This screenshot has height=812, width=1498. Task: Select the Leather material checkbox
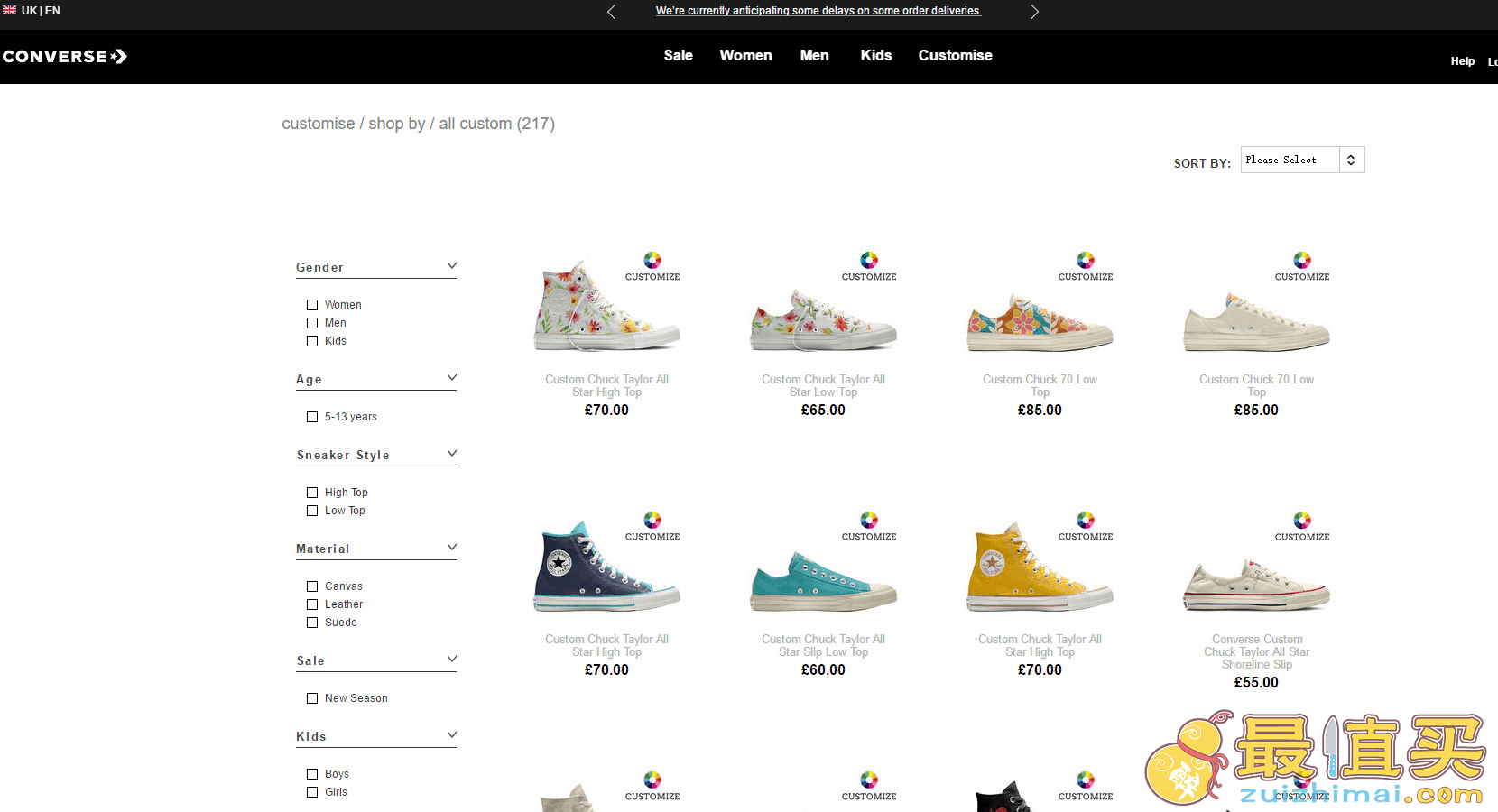coord(312,604)
